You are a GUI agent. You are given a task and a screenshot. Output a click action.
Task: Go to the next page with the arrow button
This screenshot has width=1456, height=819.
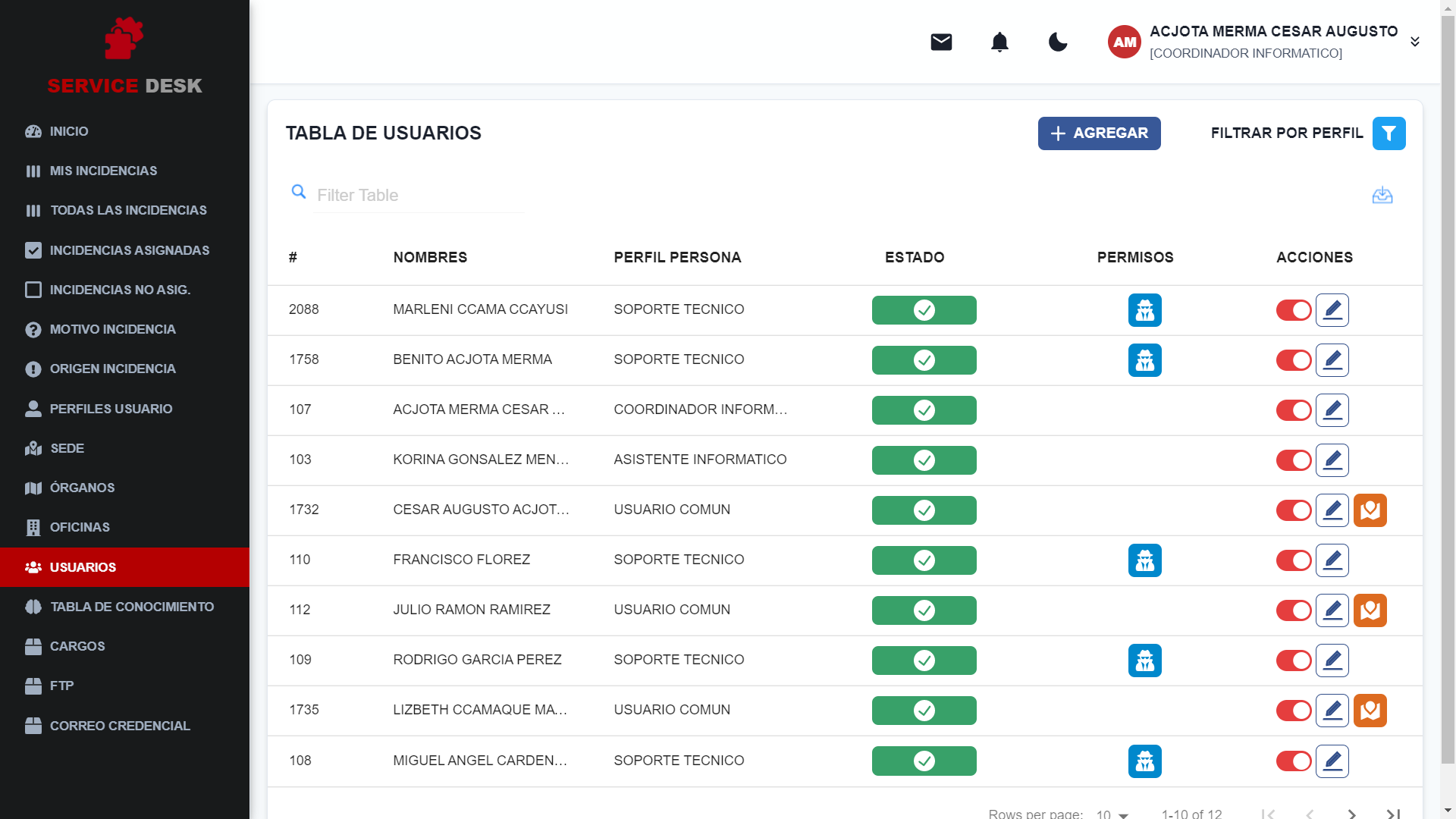1351,812
